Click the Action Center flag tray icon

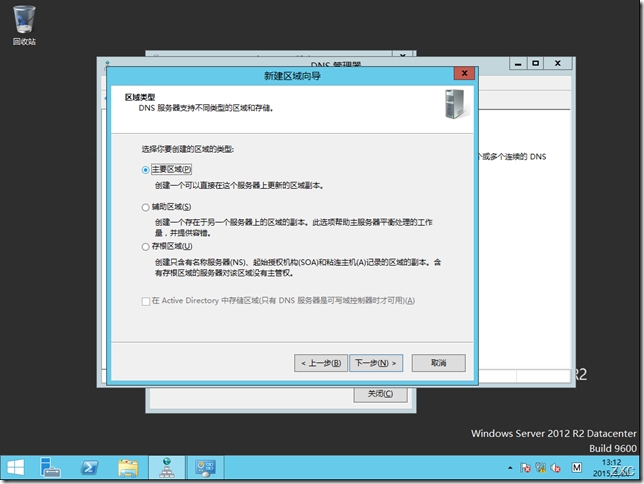click(x=525, y=468)
